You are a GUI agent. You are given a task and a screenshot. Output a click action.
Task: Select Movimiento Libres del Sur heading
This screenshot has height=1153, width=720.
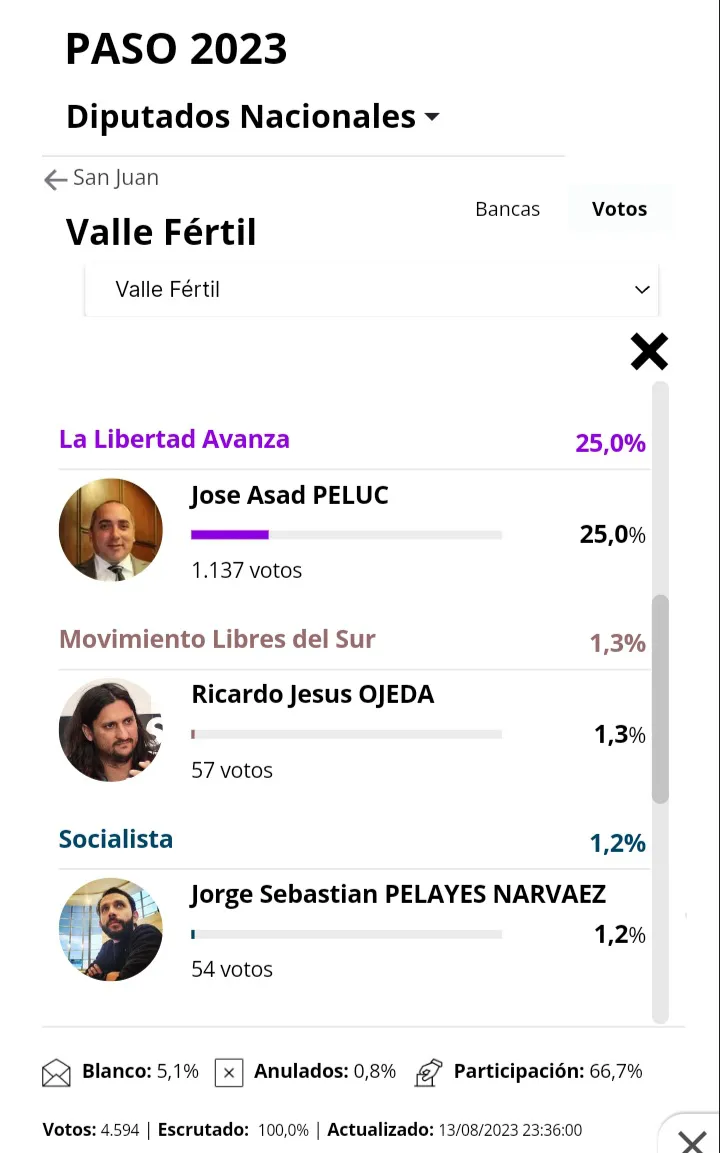pos(217,639)
